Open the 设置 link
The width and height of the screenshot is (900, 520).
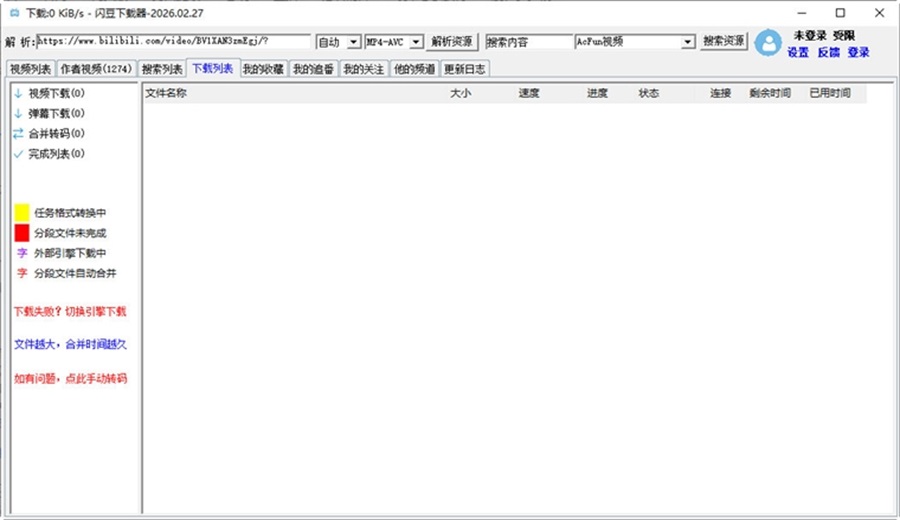coord(798,52)
